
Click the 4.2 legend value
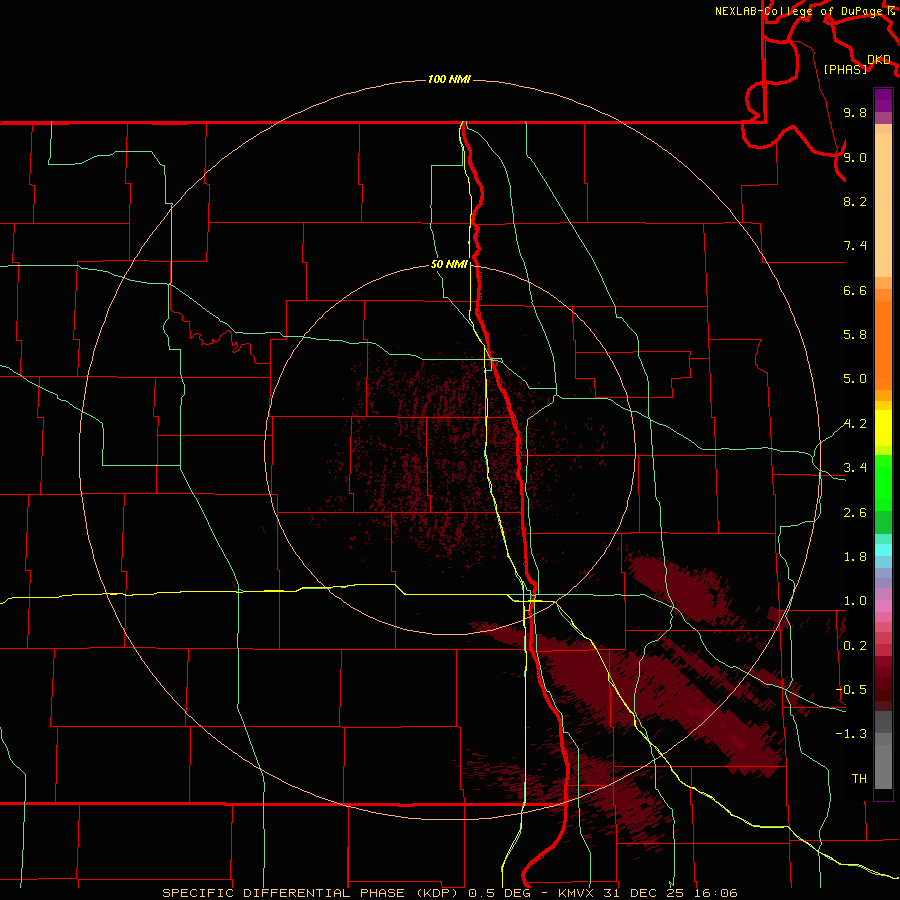[x=855, y=424]
